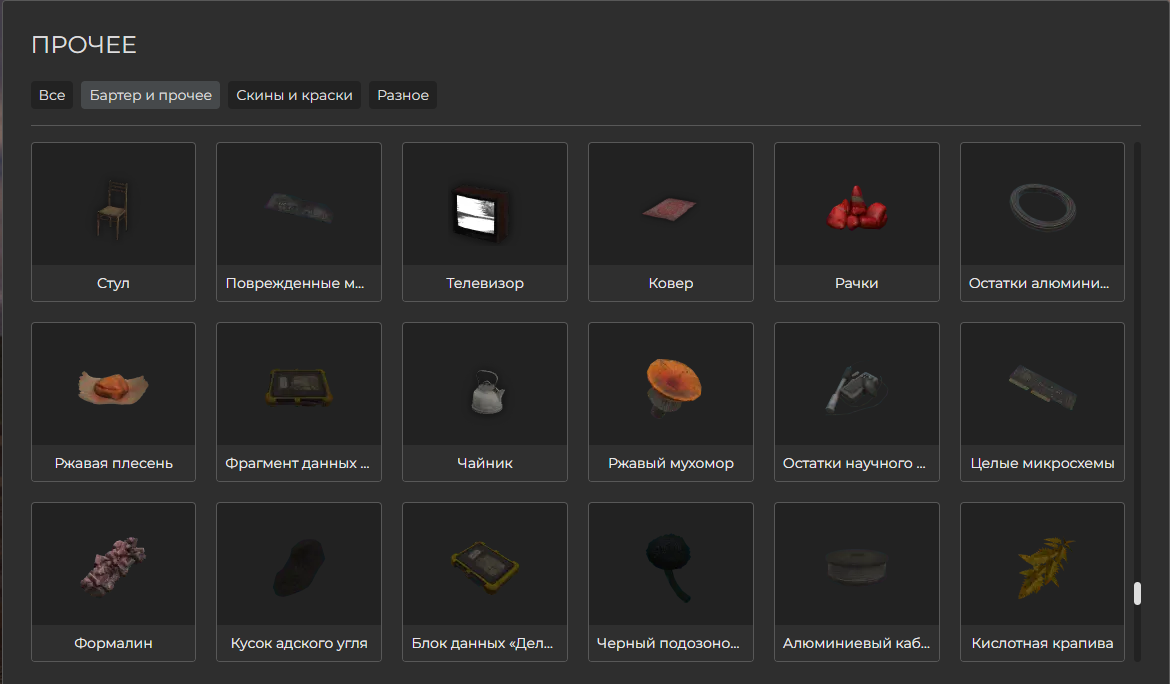Viewport: 1170px width, 684px height.
Task: Click the Остатки научного ... caption
Action: (854, 463)
